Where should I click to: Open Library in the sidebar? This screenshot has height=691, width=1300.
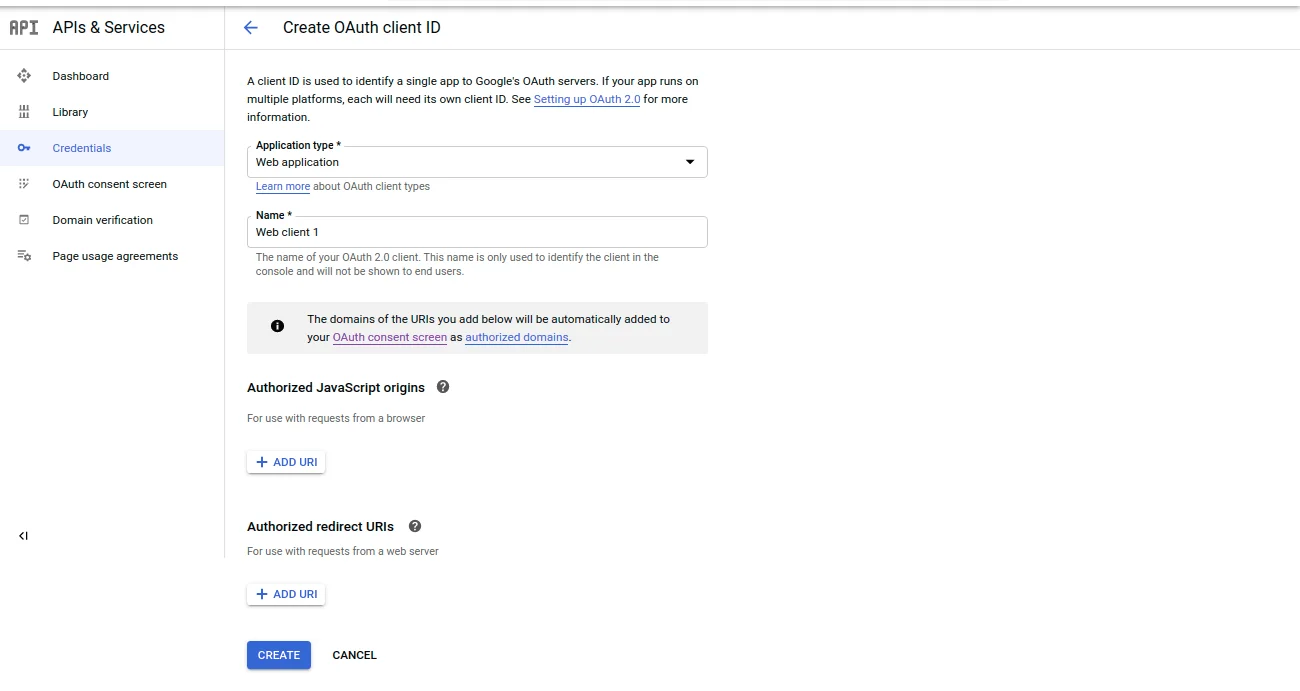pos(112,112)
